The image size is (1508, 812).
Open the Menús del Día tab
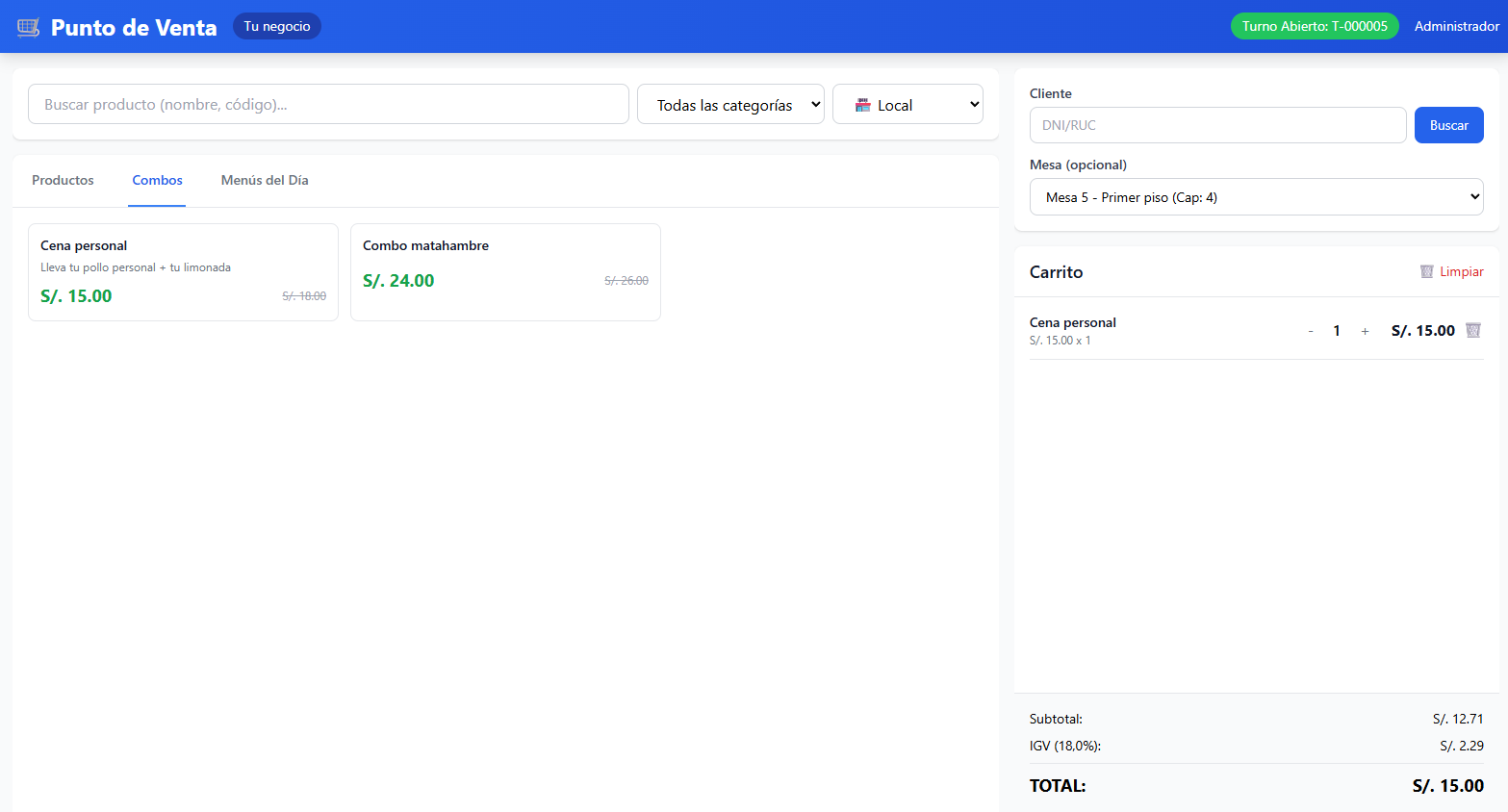click(265, 180)
